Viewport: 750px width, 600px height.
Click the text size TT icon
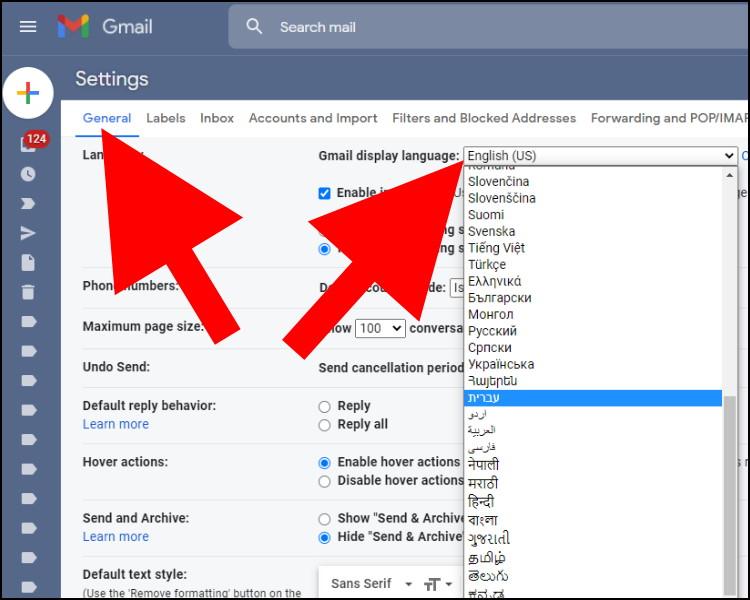(431, 584)
